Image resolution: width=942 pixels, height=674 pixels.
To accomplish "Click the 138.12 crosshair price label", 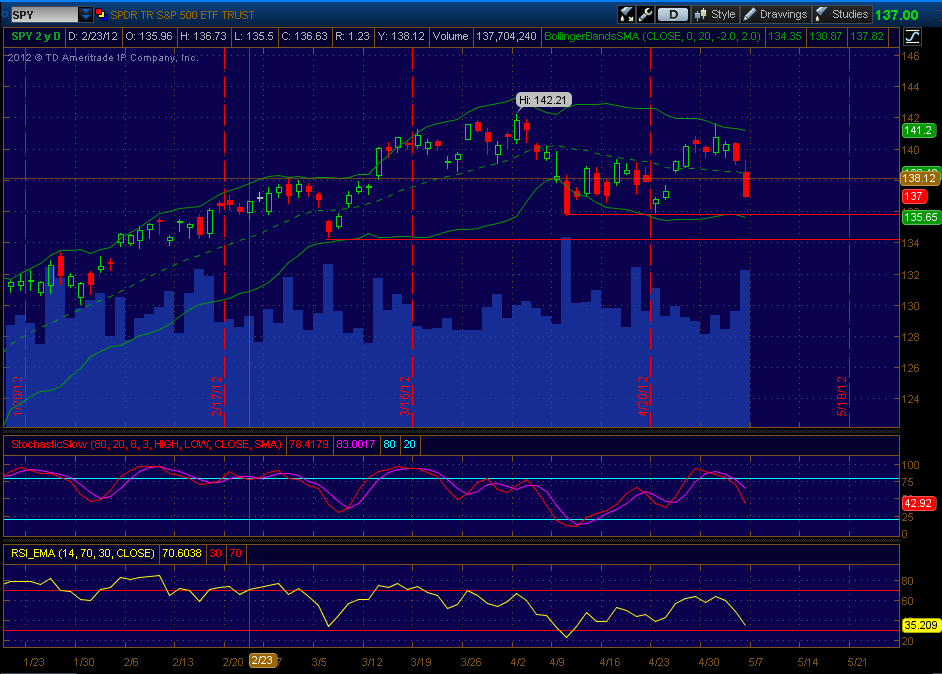I will point(919,178).
